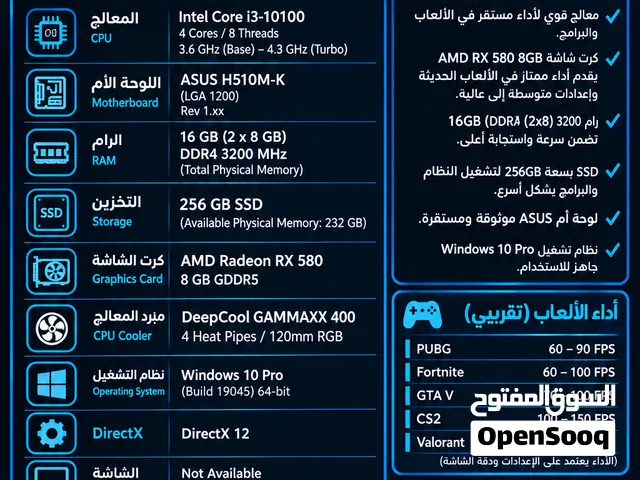
Task: Click the text DirectX 12
Action: tap(215, 433)
